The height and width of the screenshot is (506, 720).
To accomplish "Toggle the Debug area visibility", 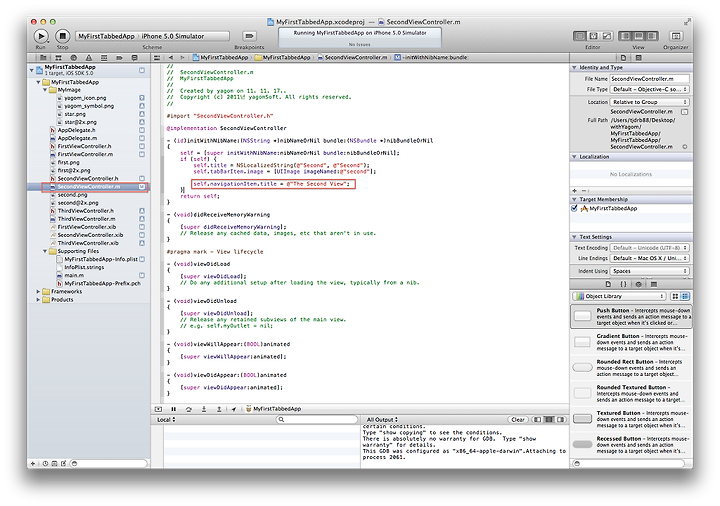I will click(638, 36).
